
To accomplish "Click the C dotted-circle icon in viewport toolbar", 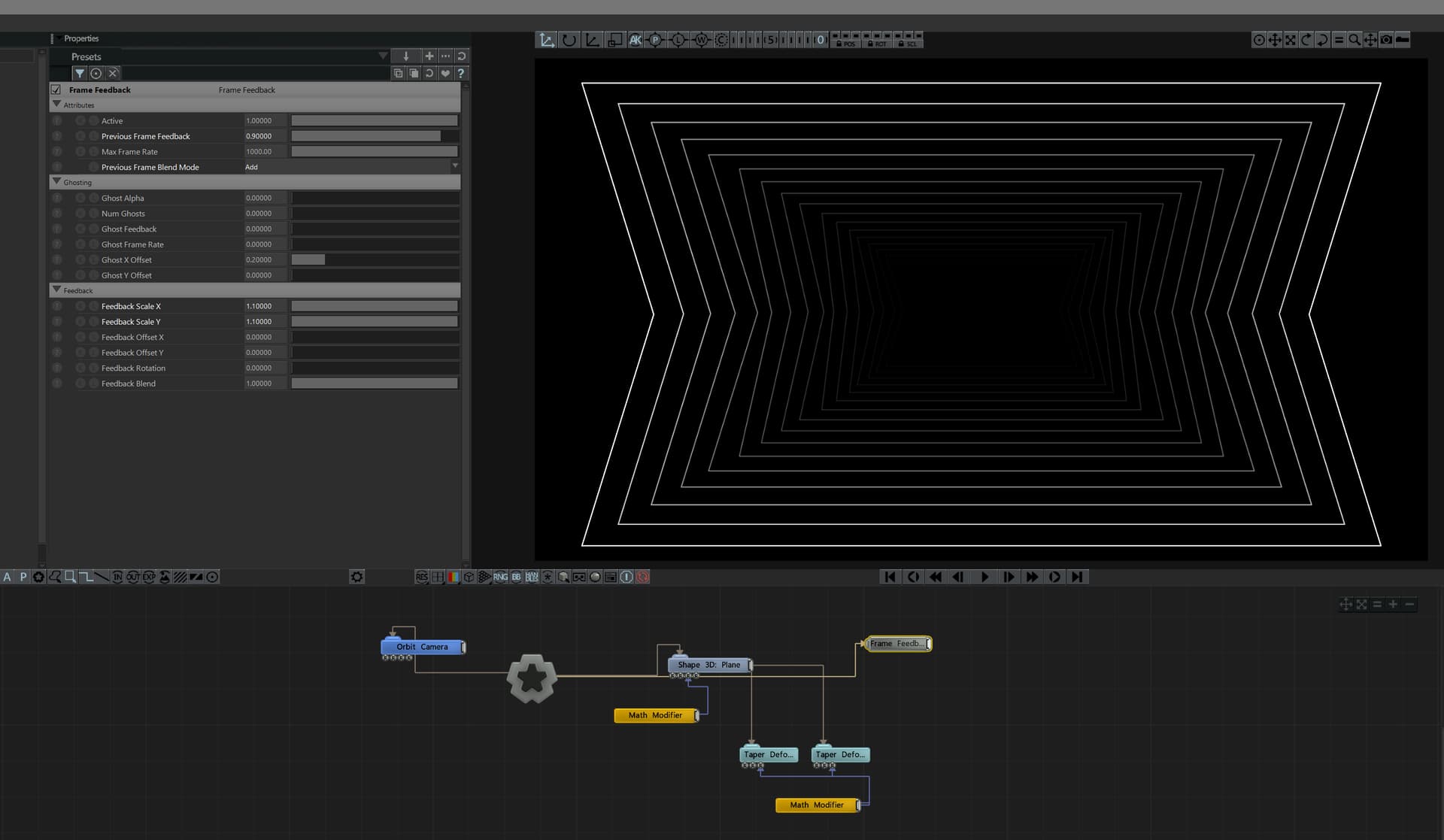I will point(721,40).
